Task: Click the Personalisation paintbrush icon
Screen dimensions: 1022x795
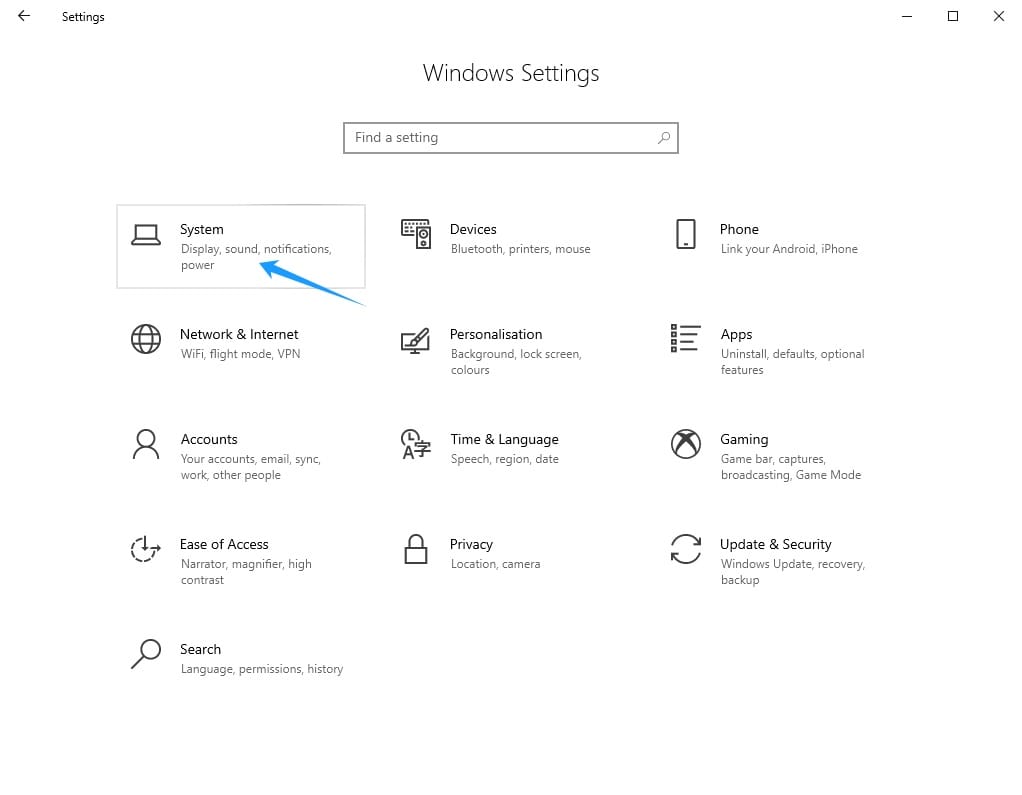Action: (415, 339)
